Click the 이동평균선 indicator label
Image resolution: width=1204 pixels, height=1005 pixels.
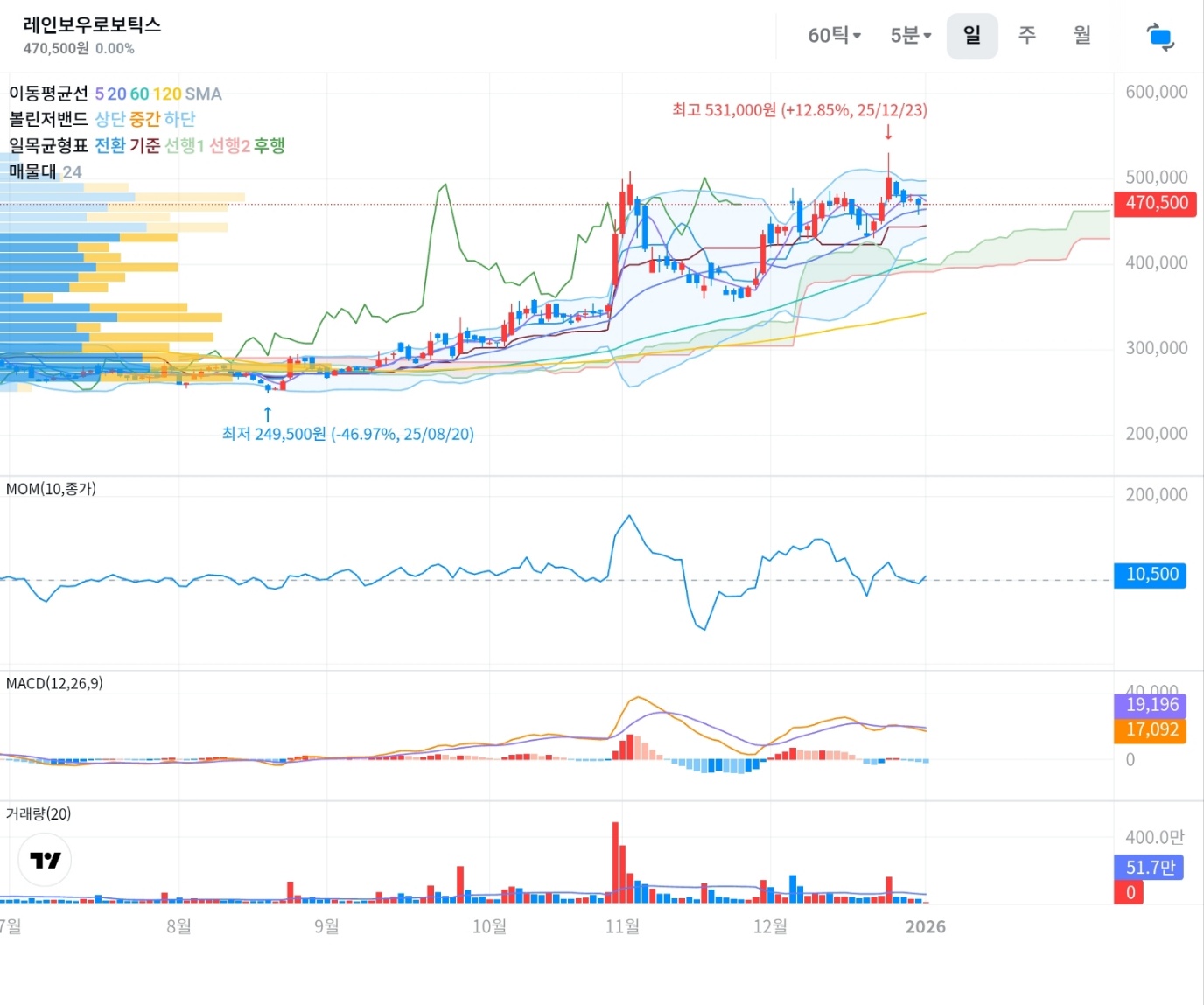pos(49,94)
